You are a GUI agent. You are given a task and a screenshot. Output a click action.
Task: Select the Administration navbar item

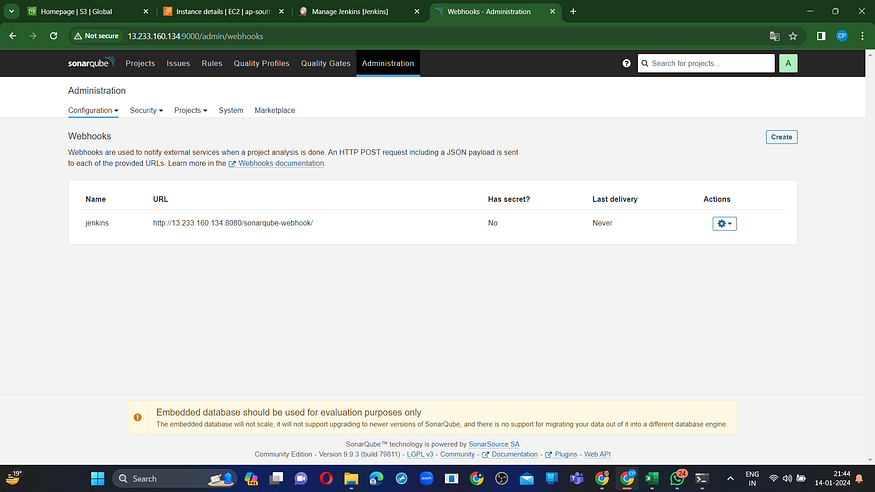click(388, 64)
